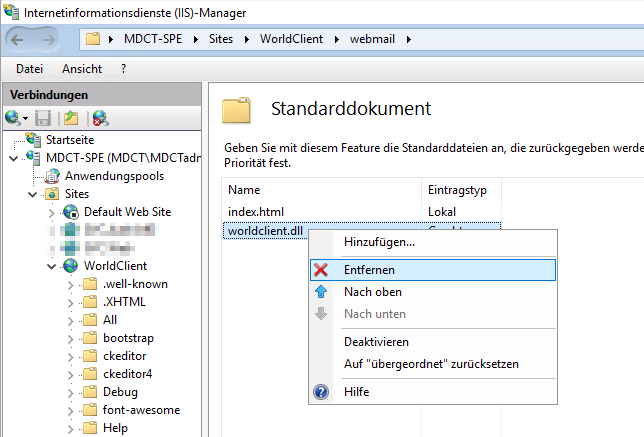Click the connect globe icon in Verbindungen toolbar
This screenshot has width=644, height=437.
pyautogui.click(x=13, y=118)
